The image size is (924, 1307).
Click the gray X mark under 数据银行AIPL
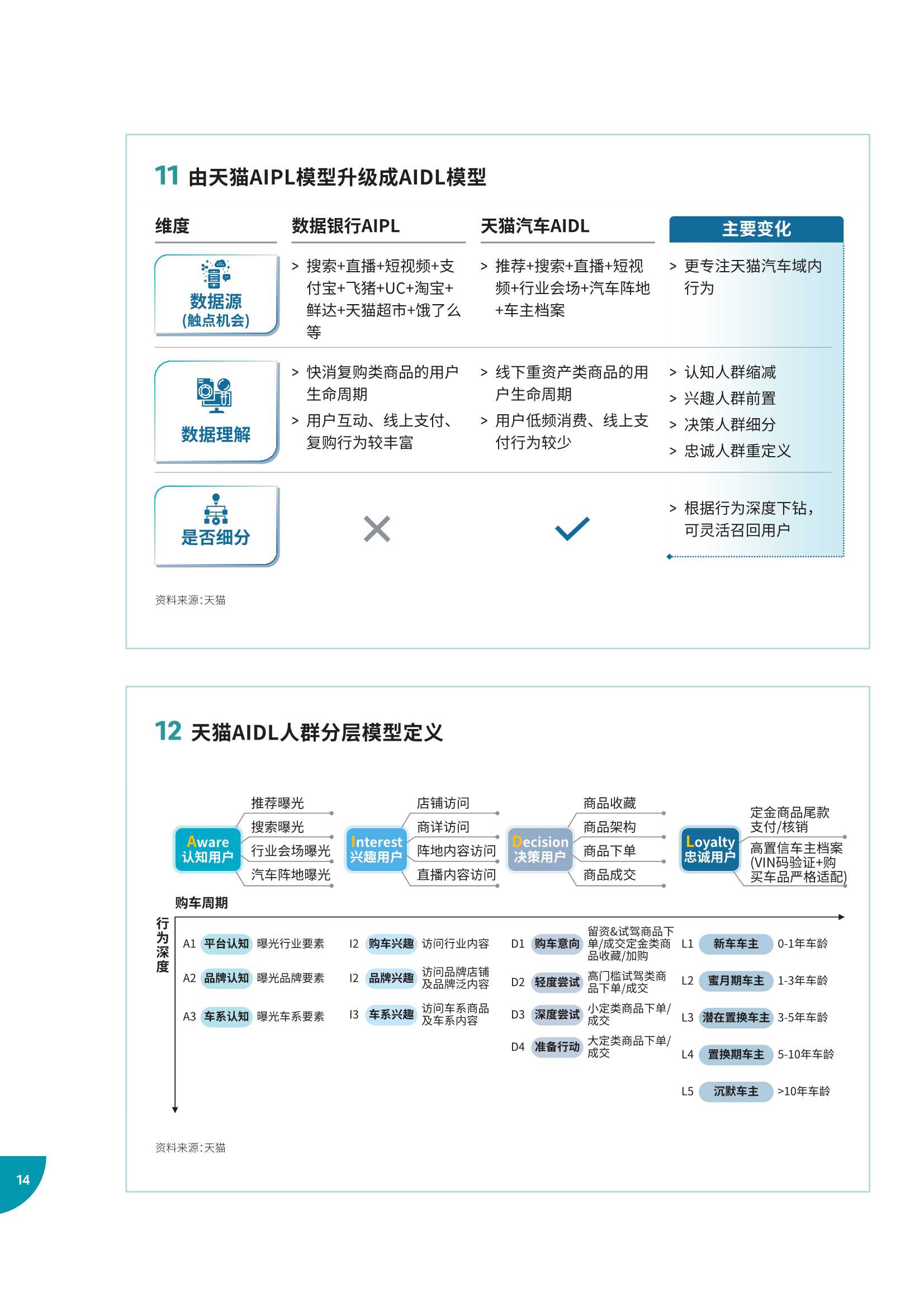377,529
